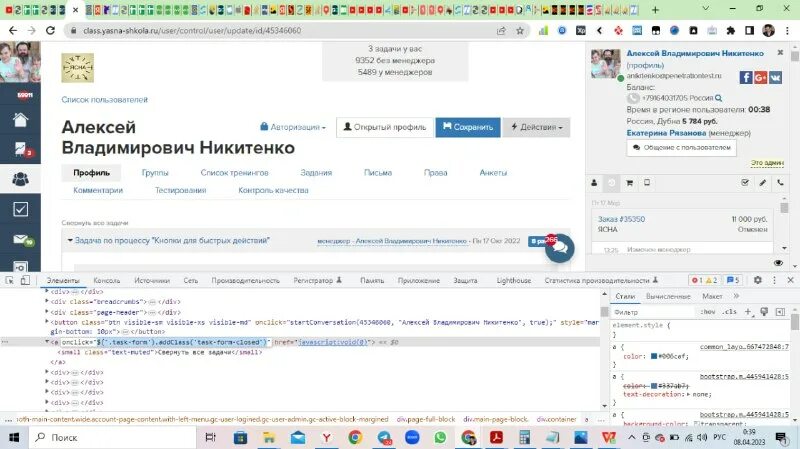The image size is (800, 449).
Task: Click Свернуть все задачи link
Action: (95, 223)
